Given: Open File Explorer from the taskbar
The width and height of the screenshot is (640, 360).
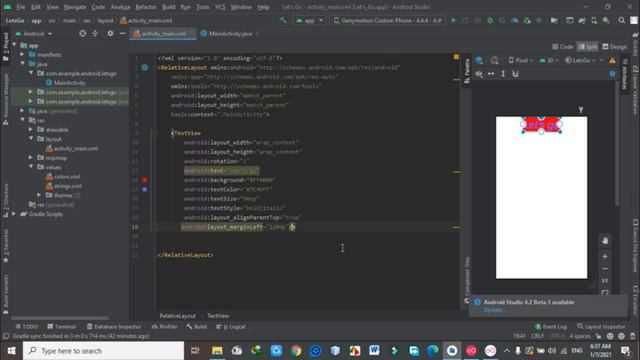Looking at the screenshot, I should pos(217,351).
